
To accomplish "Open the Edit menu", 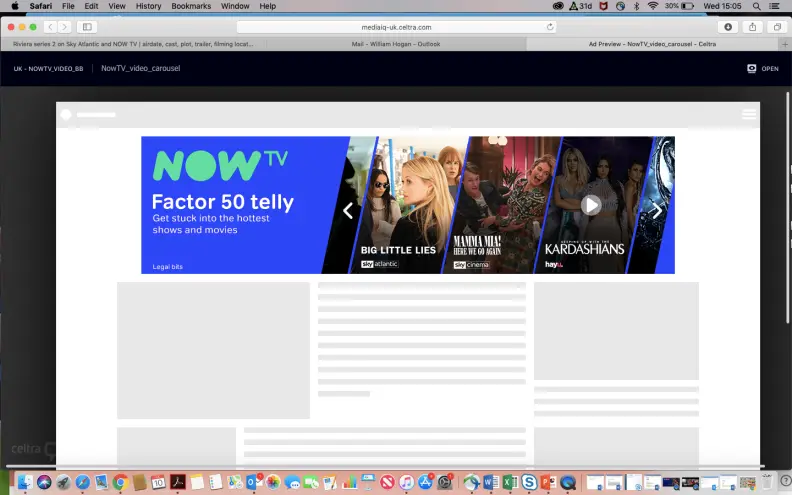I will pos(91,6).
